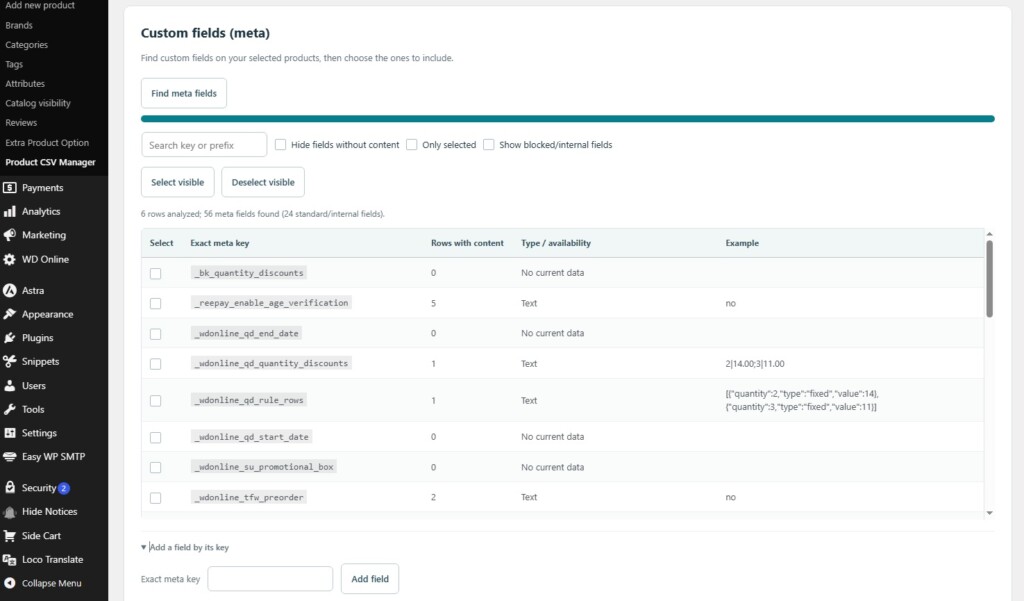Click the Appearance paintbrush icon
This screenshot has width=1024, height=601.
[10, 314]
